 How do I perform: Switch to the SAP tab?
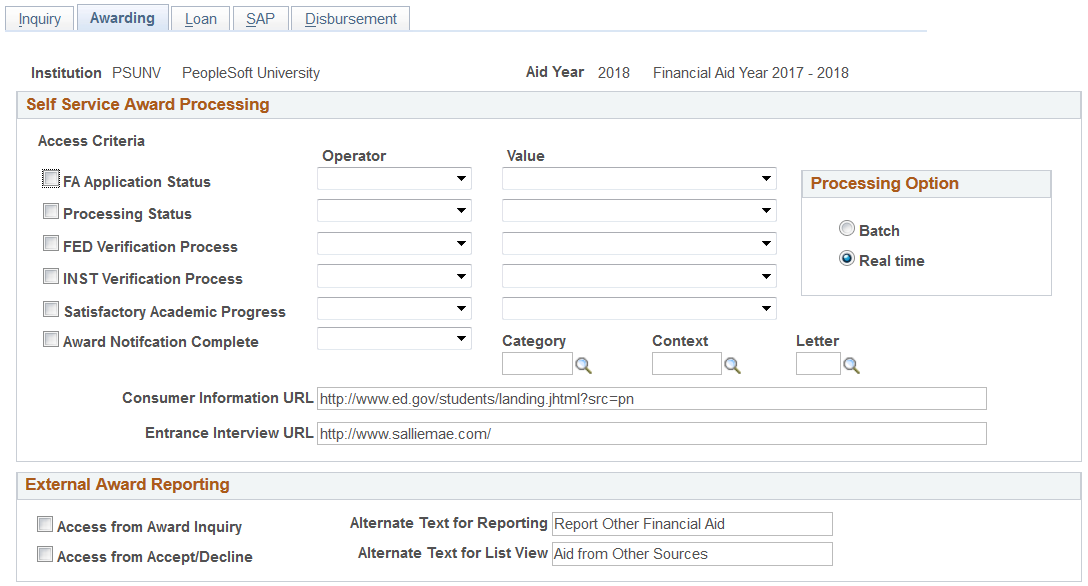tap(260, 19)
